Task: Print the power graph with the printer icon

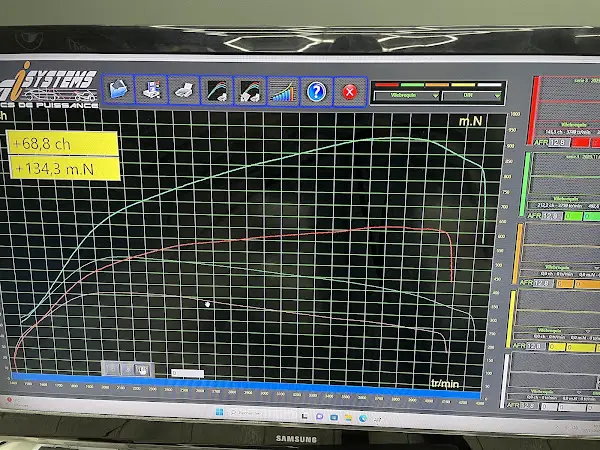Action: pos(184,91)
